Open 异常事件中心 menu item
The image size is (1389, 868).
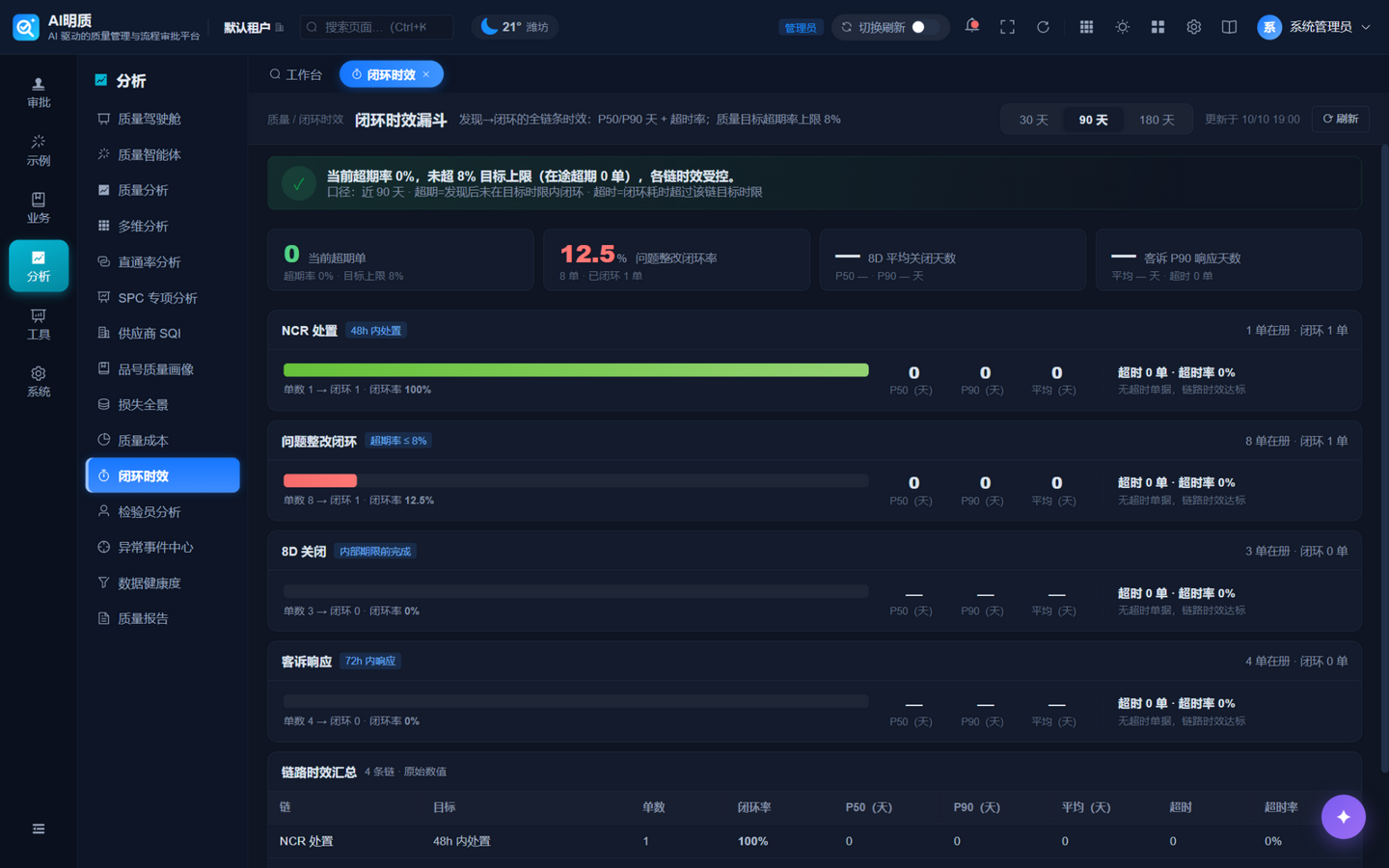click(162, 547)
